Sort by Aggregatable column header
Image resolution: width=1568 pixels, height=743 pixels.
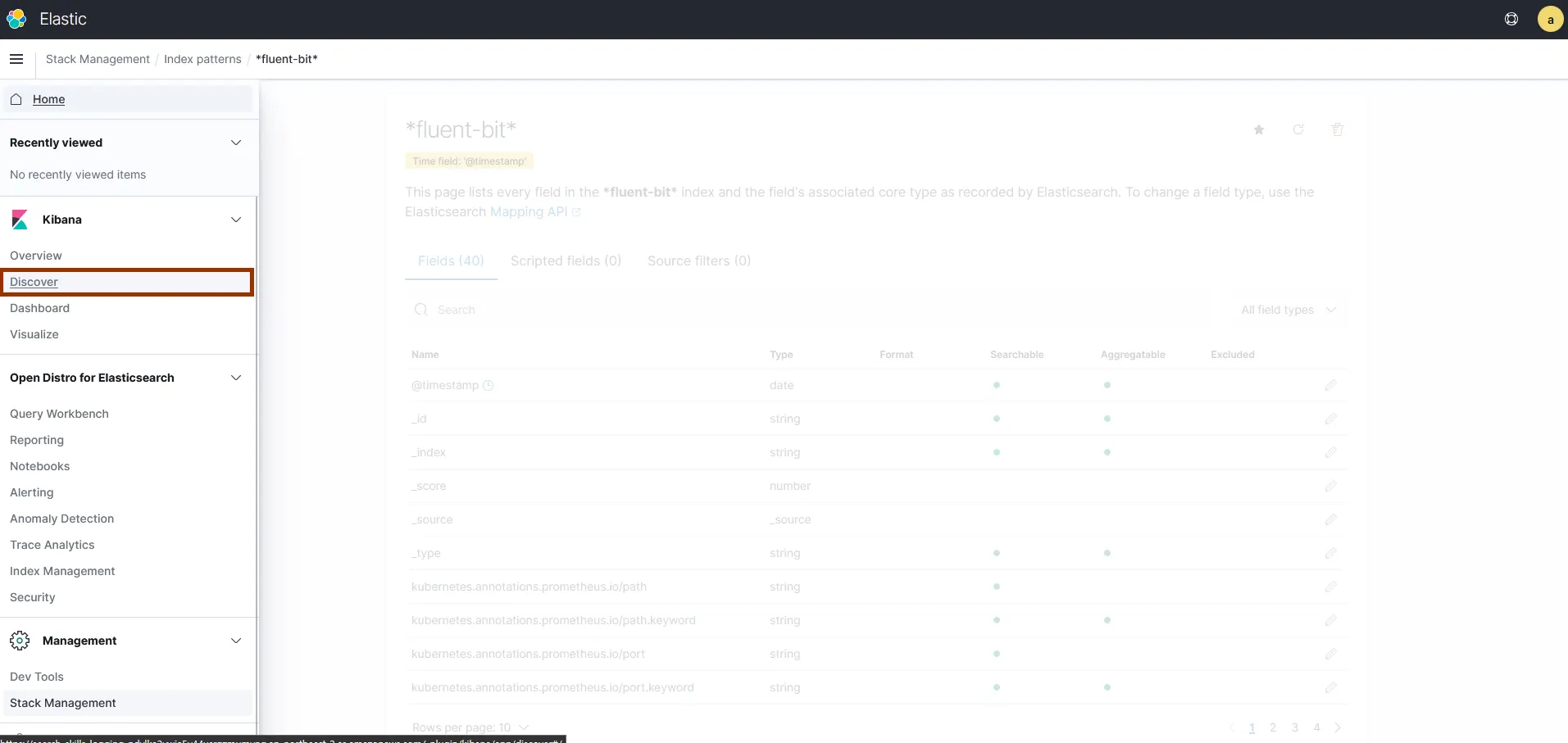point(1133,355)
